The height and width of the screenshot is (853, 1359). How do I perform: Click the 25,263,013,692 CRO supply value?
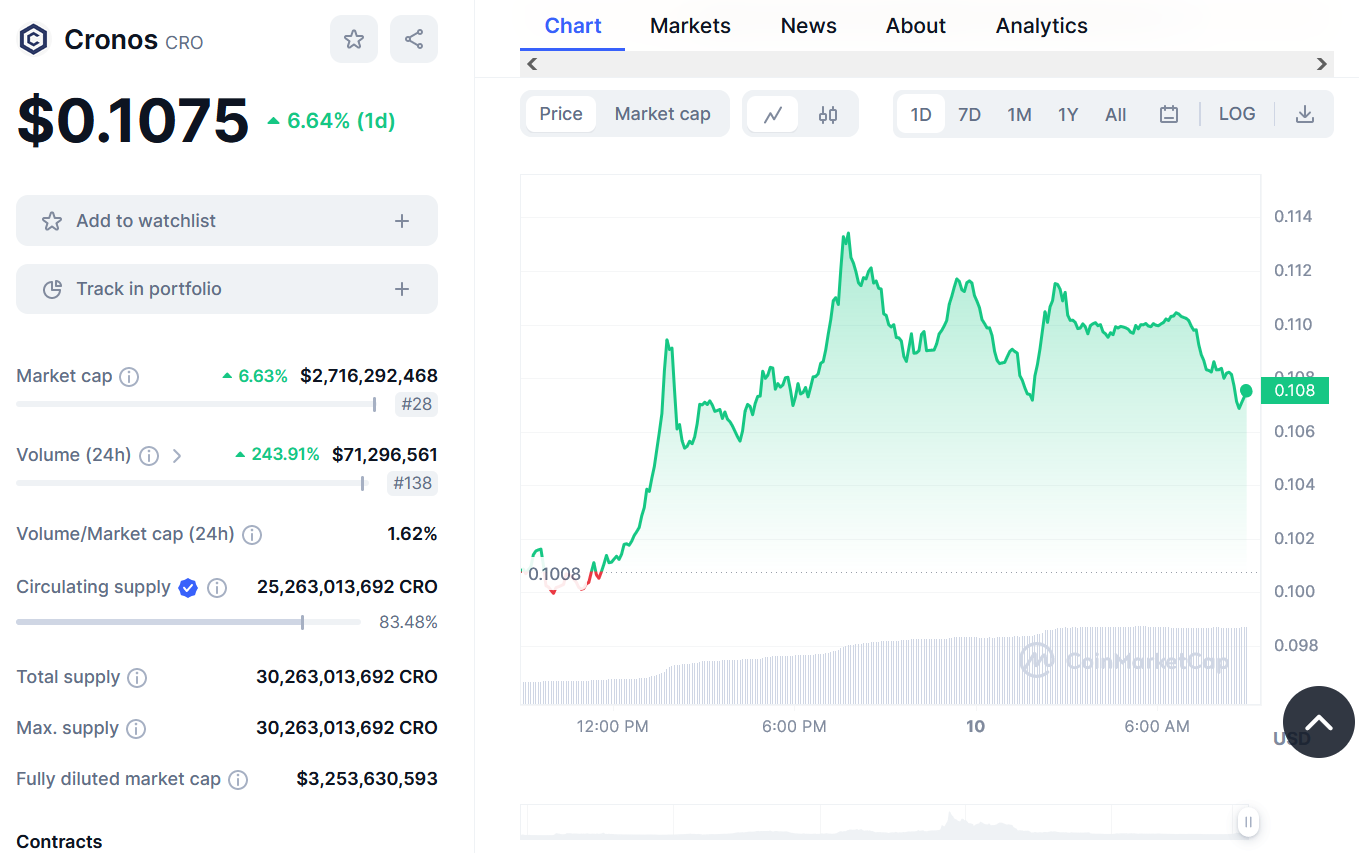coord(347,587)
